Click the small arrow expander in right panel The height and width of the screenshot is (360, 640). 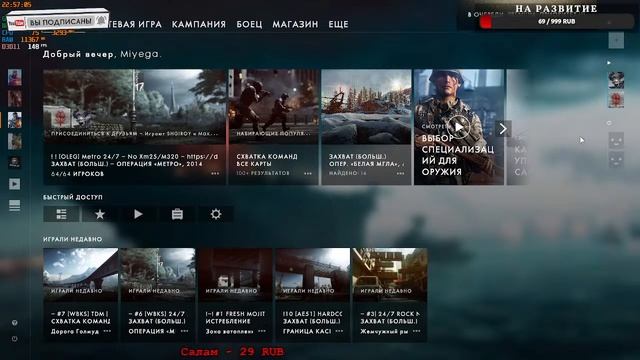click(609, 63)
